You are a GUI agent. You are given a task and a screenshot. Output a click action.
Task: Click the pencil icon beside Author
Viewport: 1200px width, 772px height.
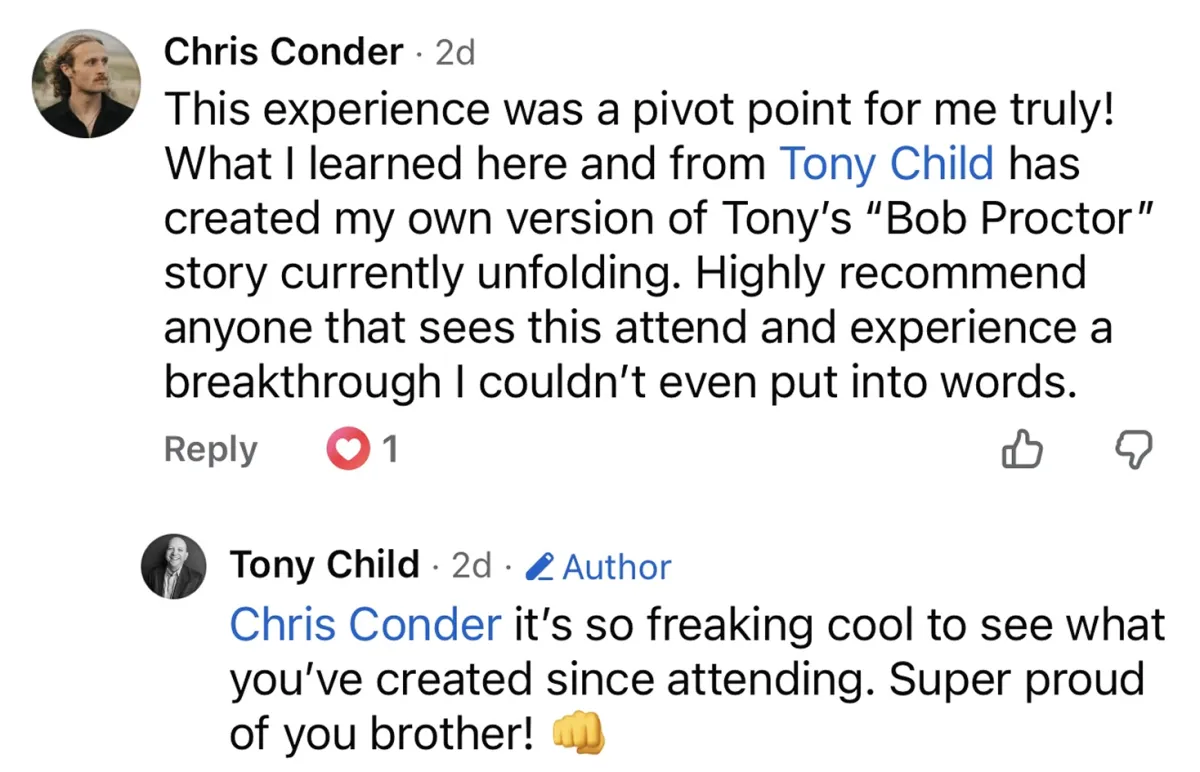(540, 567)
